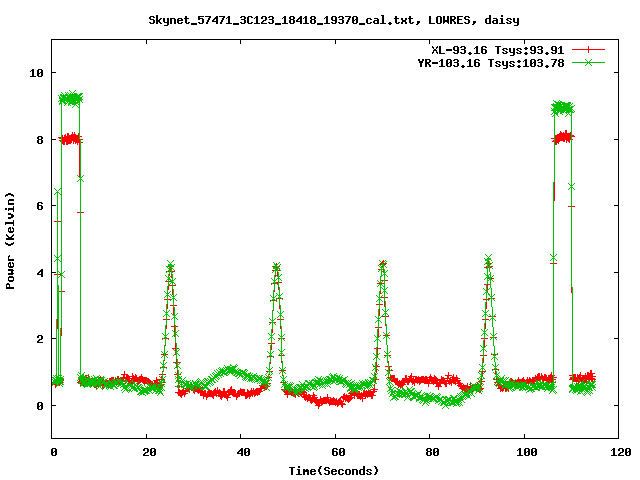The width and height of the screenshot is (640, 480).
Task: Click the Power (Kelvin) y-axis label
Action: (10, 241)
